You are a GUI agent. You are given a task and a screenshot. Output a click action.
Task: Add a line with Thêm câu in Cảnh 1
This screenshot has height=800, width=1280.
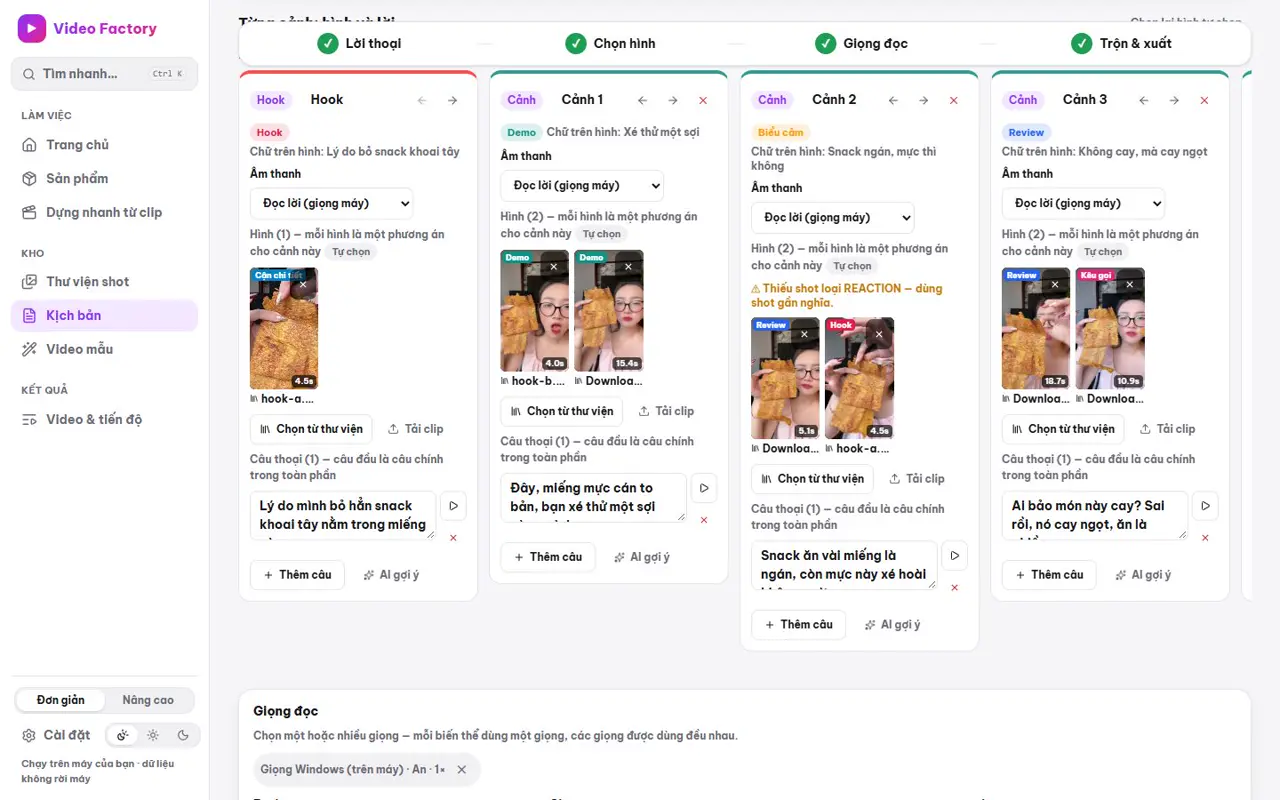pyautogui.click(x=548, y=557)
